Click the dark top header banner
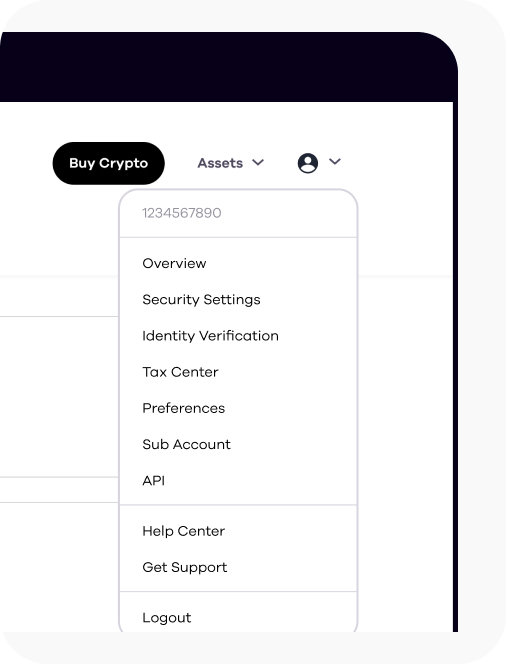506x664 pixels. click(x=227, y=67)
